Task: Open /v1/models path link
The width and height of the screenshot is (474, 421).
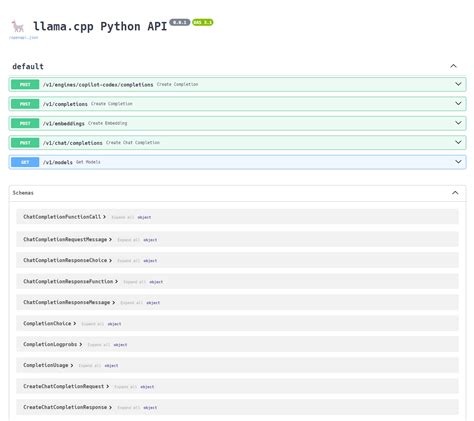Action: (58, 162)
